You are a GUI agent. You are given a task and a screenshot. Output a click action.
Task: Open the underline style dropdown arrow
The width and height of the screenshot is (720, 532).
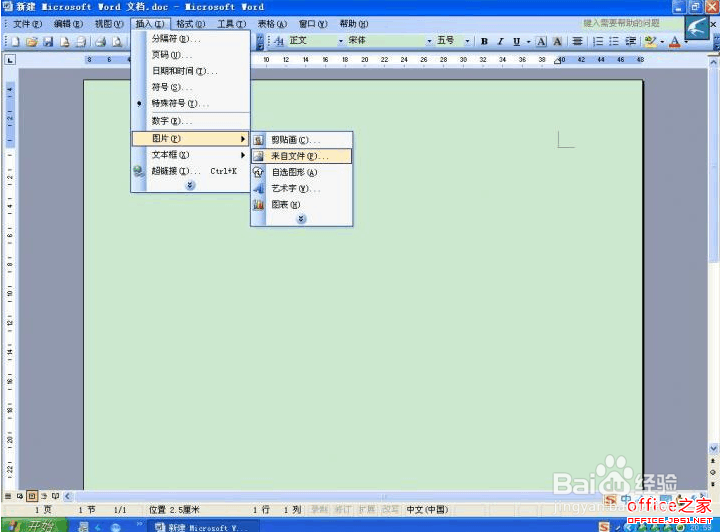(x=528, y=41)
